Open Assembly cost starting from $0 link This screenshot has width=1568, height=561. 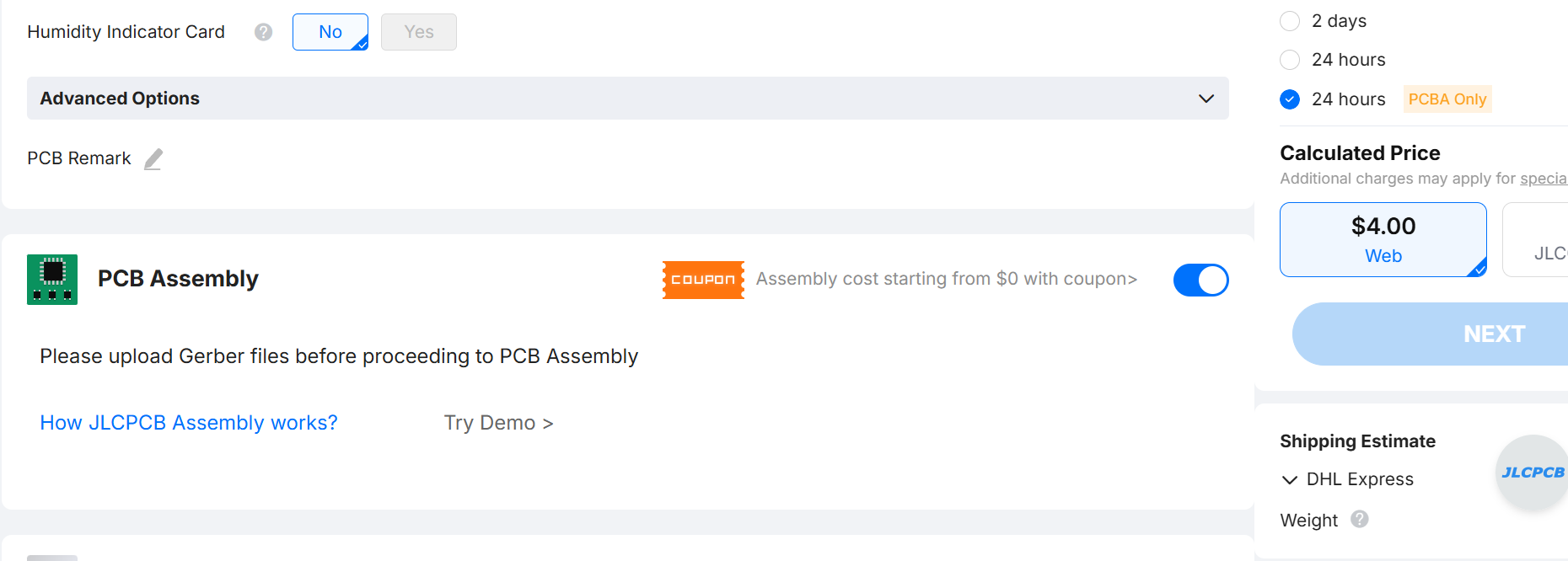(x=947, y=279)
